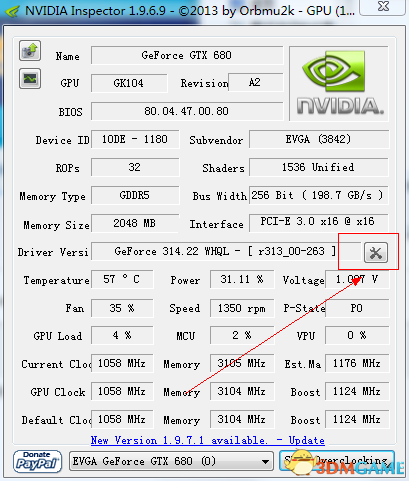
Task: Click the Donate PayPal button
Action: click(37, 461)
